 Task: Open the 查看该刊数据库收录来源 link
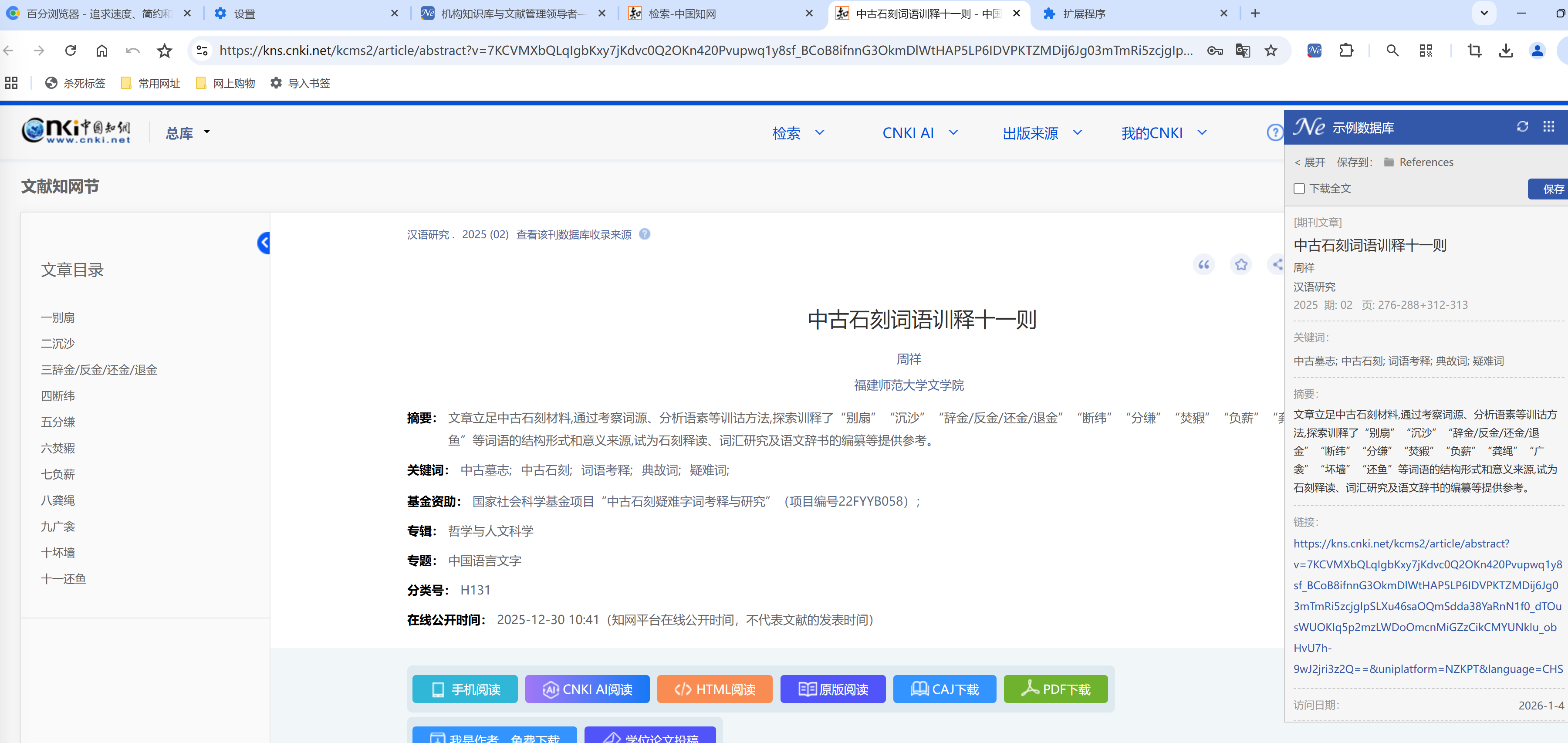click(x=573, y=234)
